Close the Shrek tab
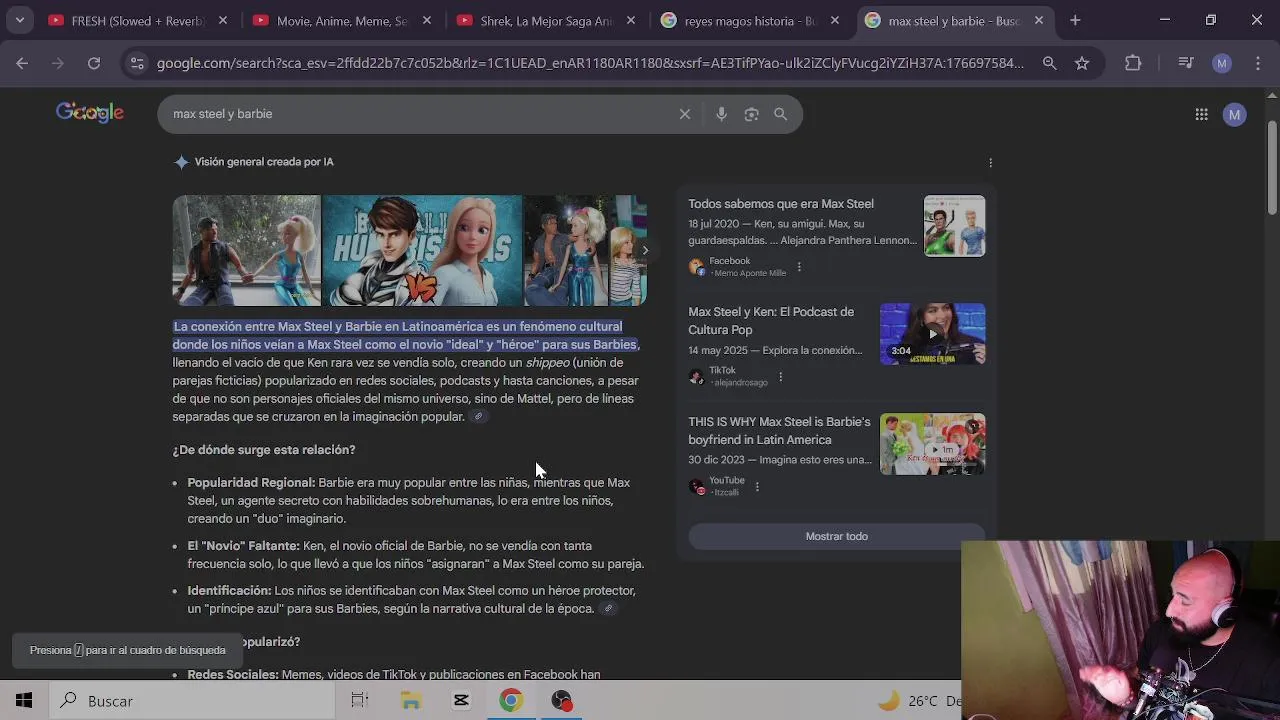This screenshot has height=720, width=1280. point(631,20)
